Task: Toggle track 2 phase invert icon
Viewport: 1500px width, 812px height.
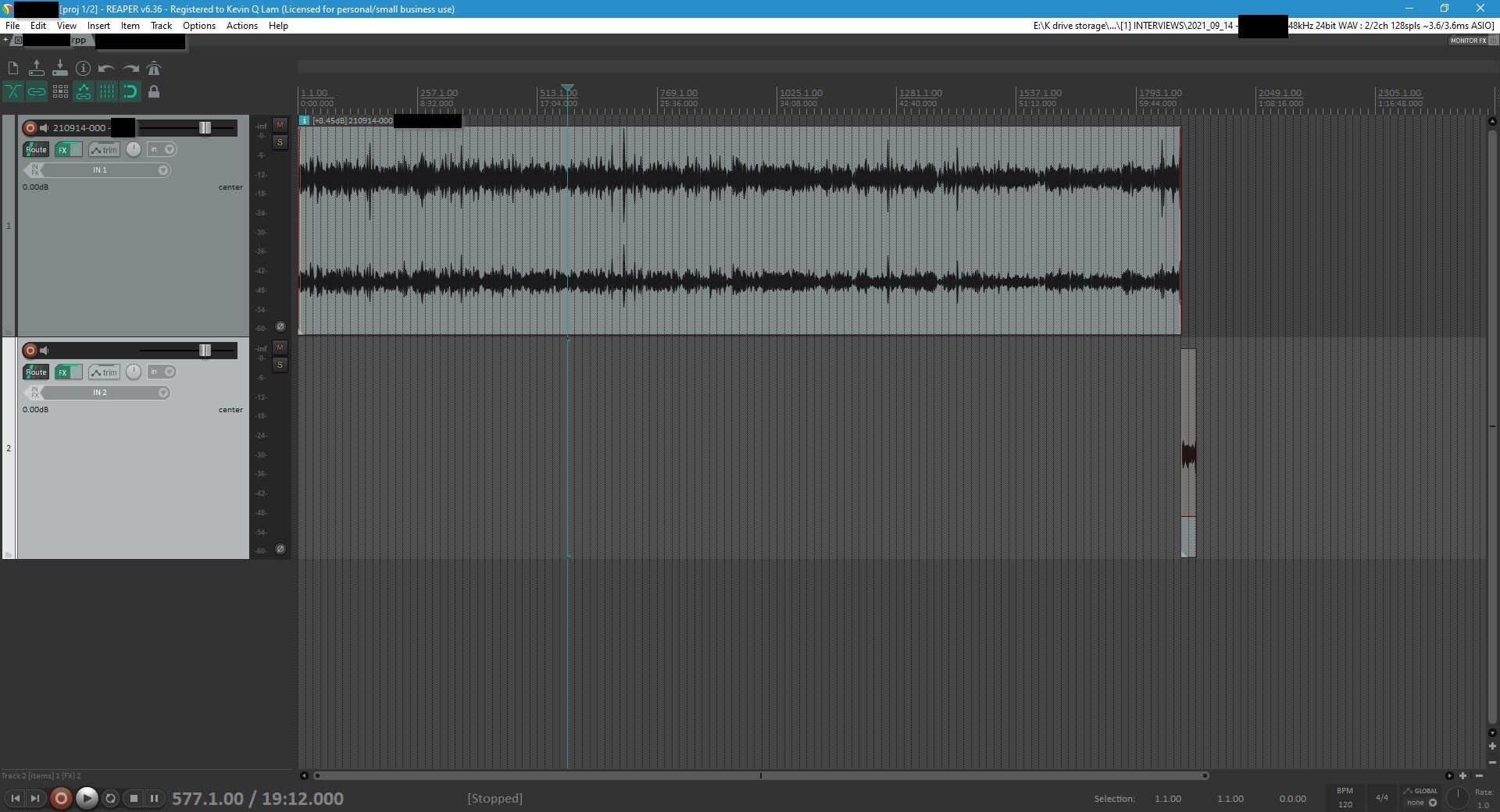Action: click(280, 549)
